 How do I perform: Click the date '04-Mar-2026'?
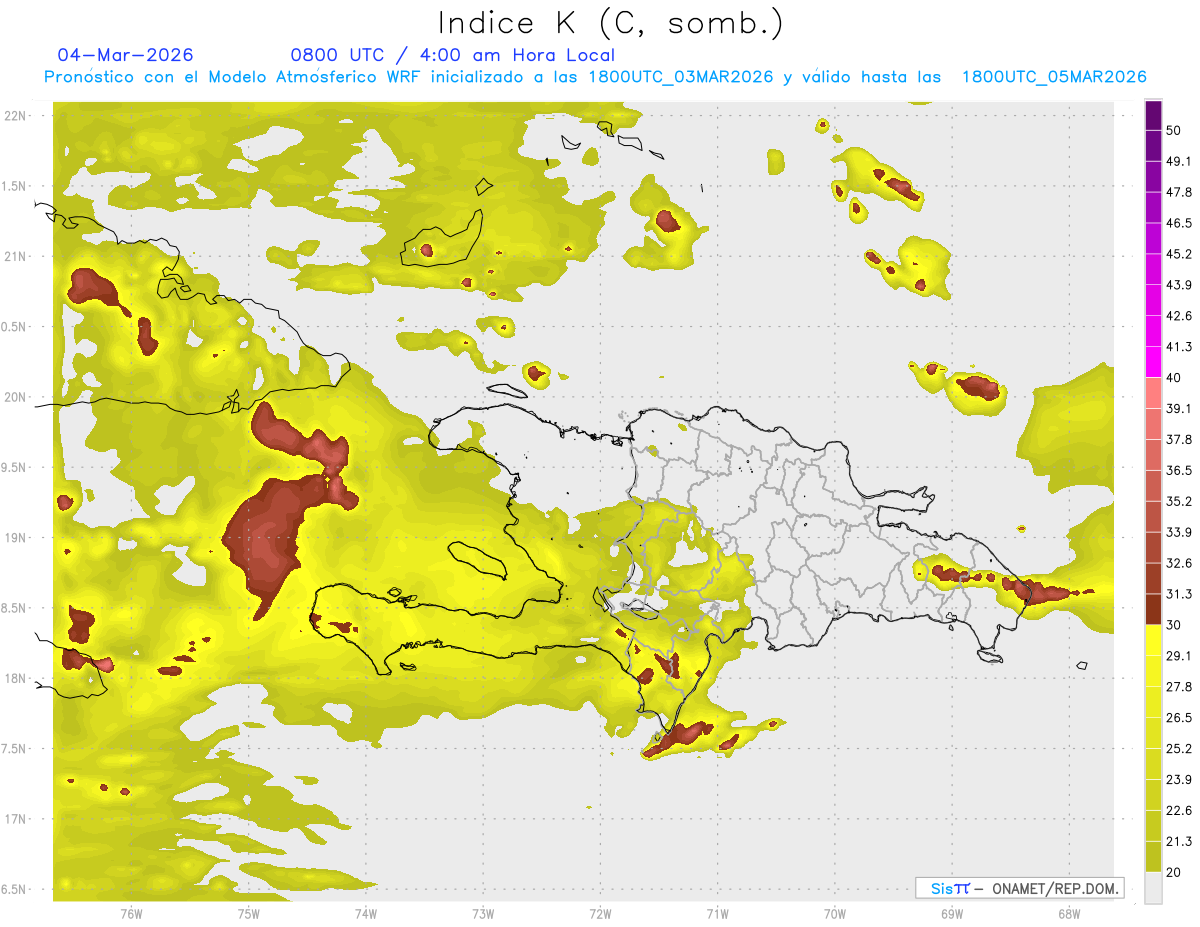[x=125, y=55]
